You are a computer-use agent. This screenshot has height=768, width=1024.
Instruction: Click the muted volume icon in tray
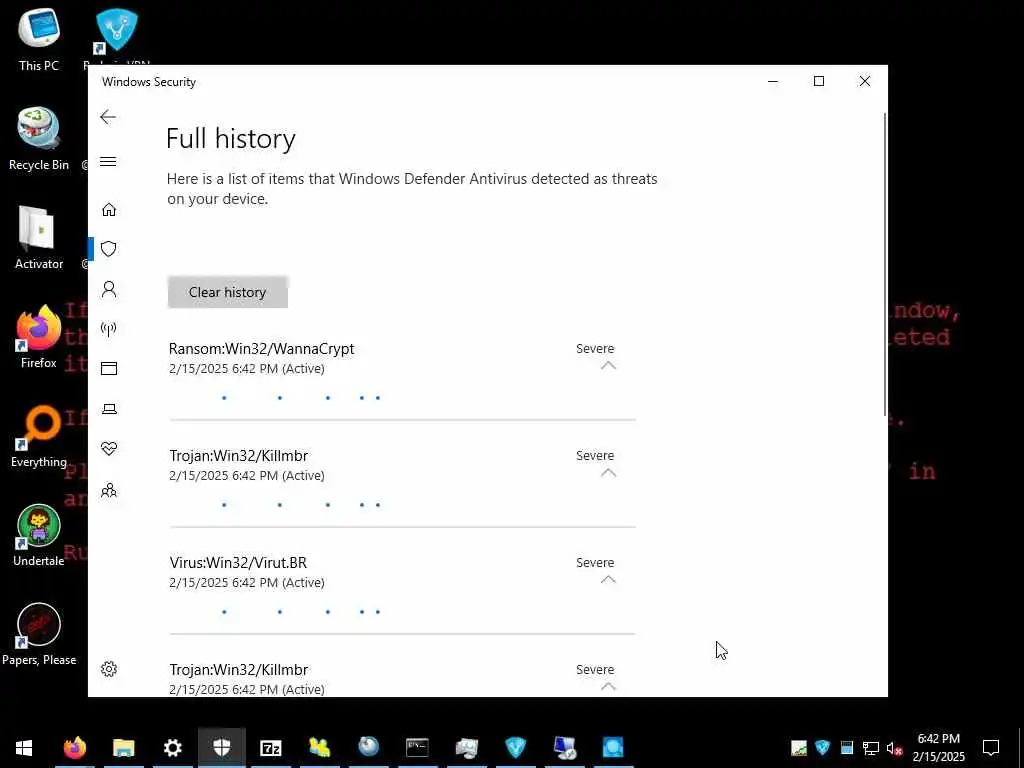[894, 748]
